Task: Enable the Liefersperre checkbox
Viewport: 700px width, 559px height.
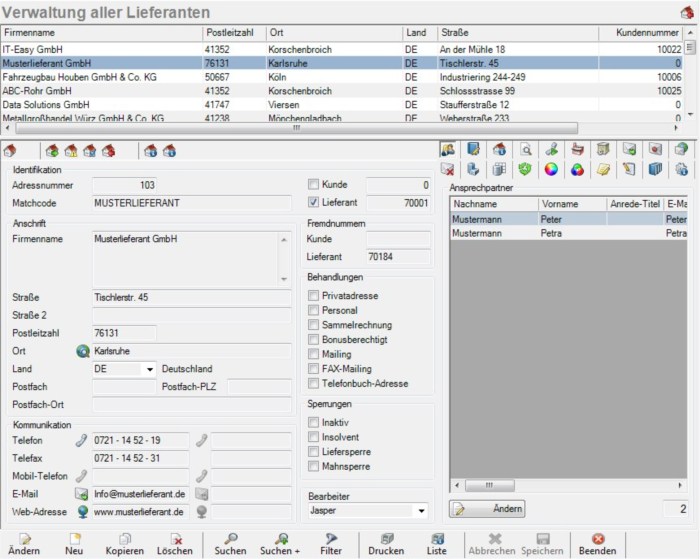Action: (x=313, y=451)
